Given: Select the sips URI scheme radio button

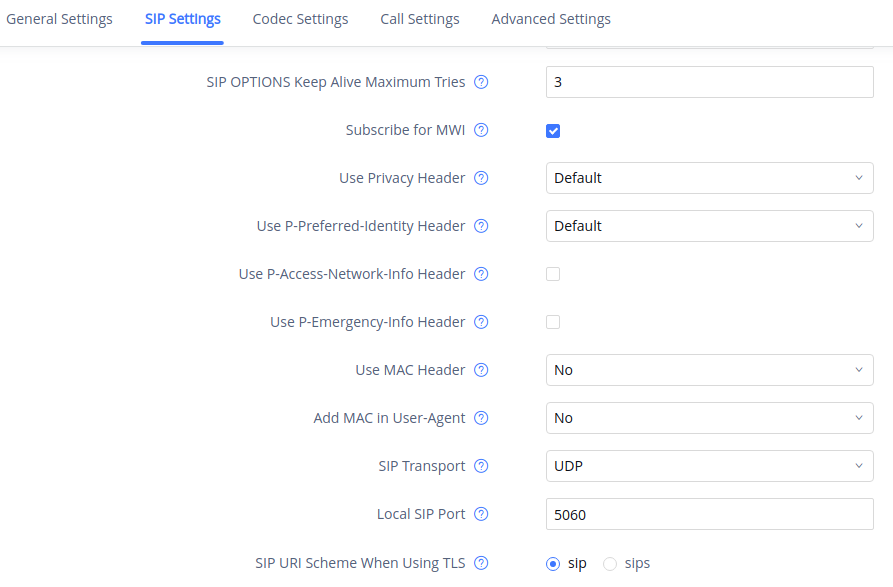Looking at the screenshot, I should coord(610,564).
